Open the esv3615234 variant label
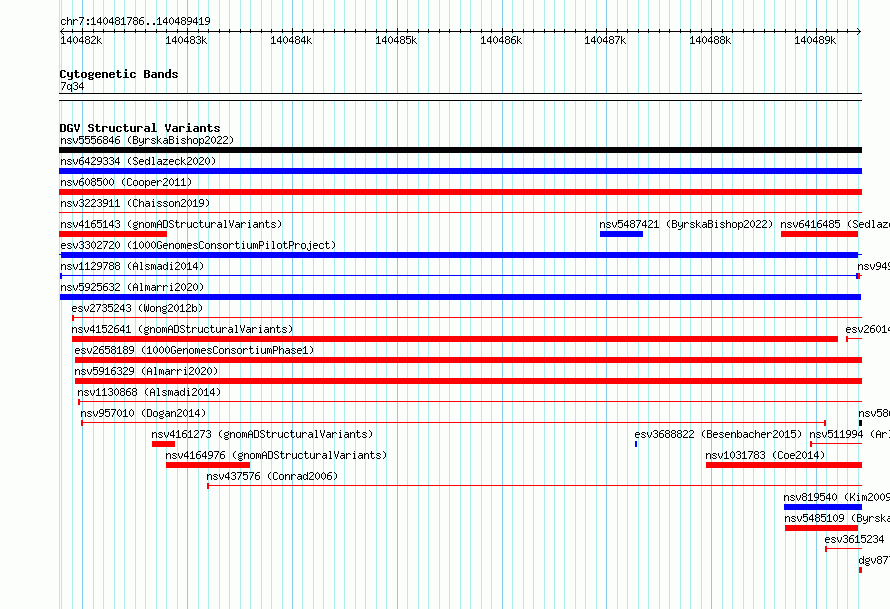 coord(854,539)
